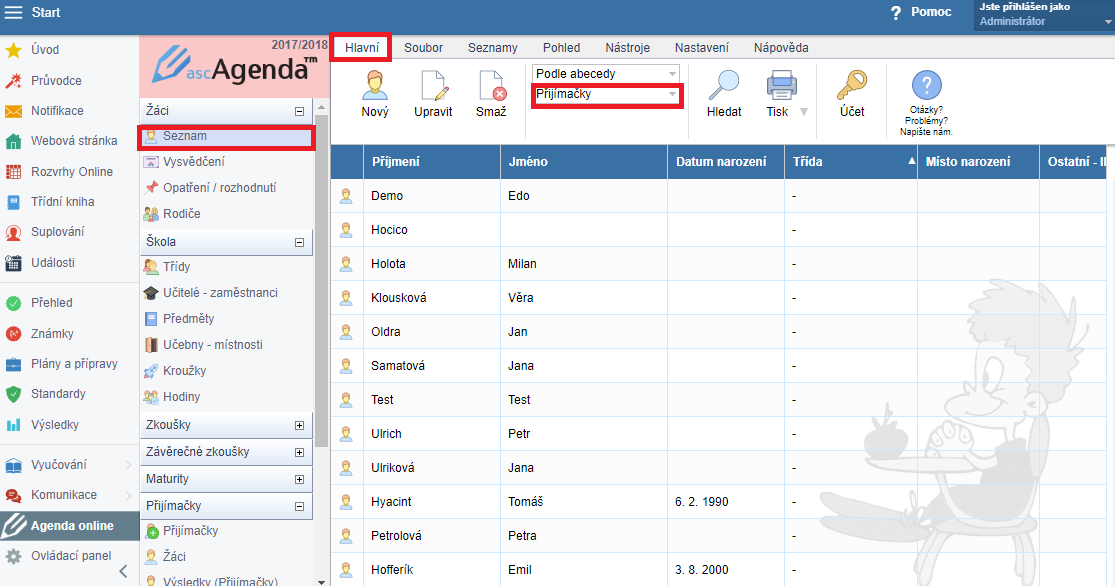Switch to the Soubor tab

423,48
